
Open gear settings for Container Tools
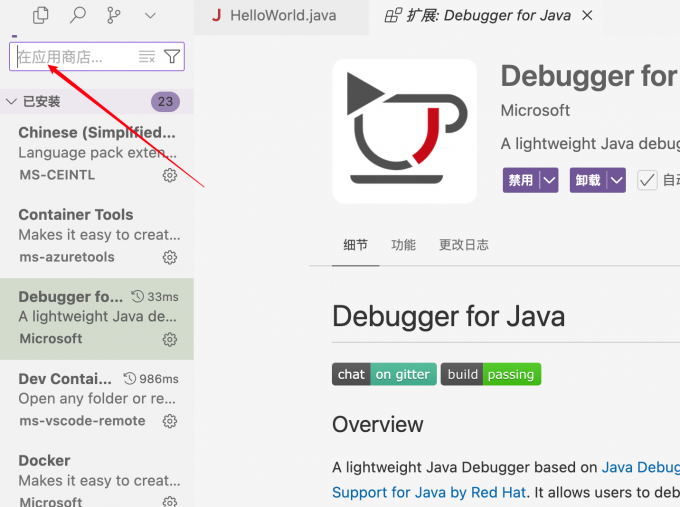point(170,257)
